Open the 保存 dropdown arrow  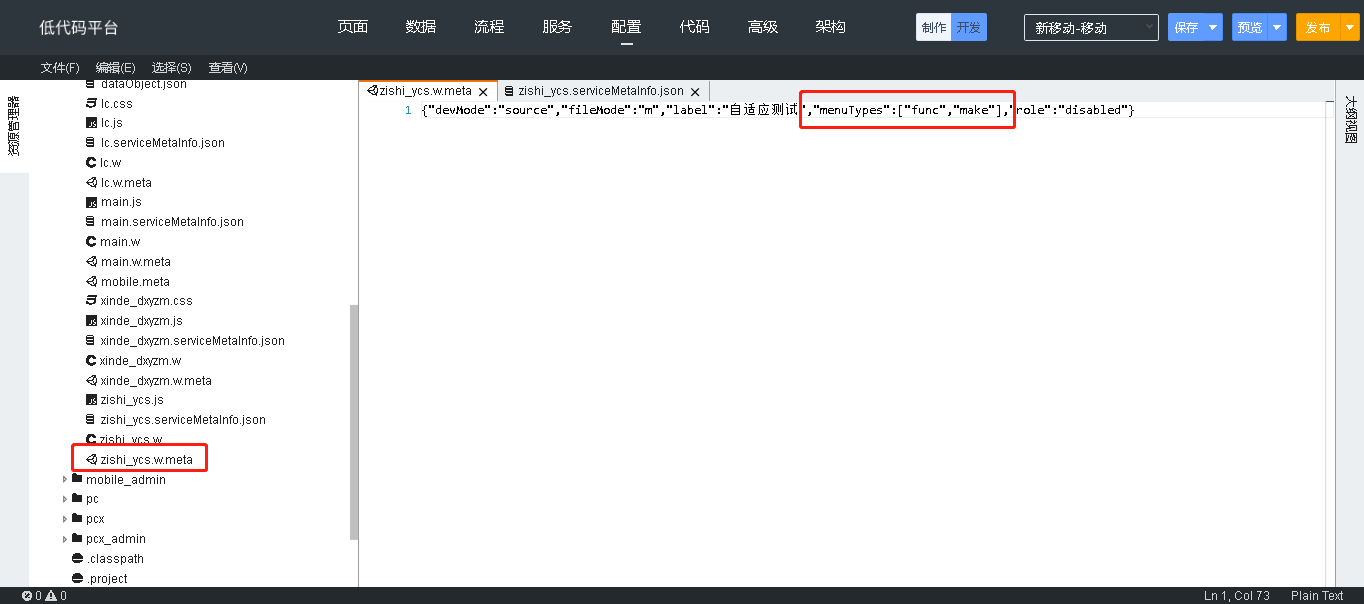click(x=1213, y=28)
